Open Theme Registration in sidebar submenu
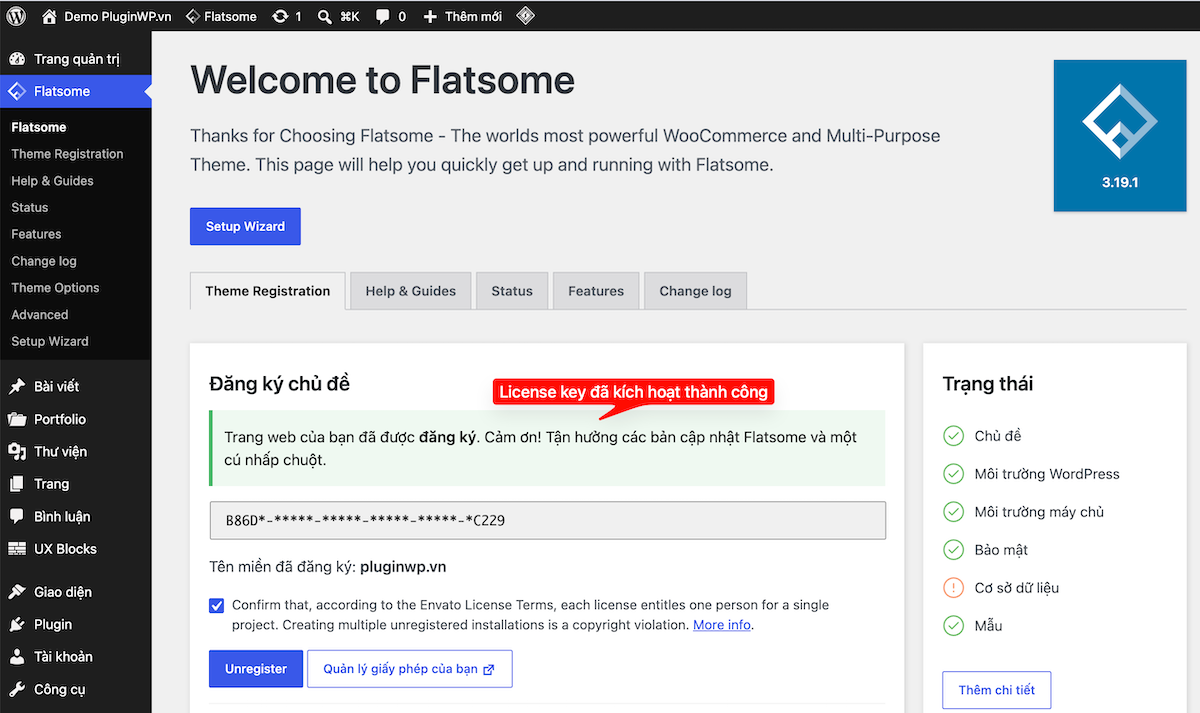Viewport: 1200px width, 713px height. (x=67, y=154)
